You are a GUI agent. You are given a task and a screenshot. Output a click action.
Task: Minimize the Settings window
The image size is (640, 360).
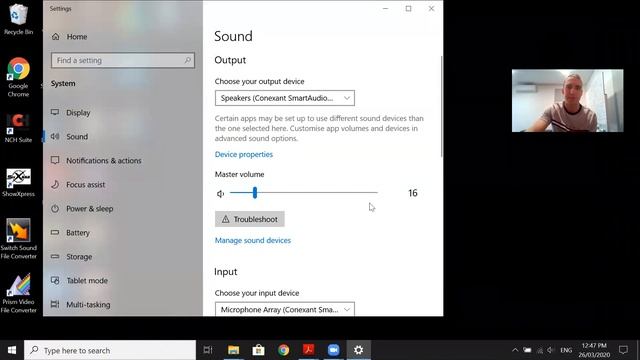tap(385, 9)
